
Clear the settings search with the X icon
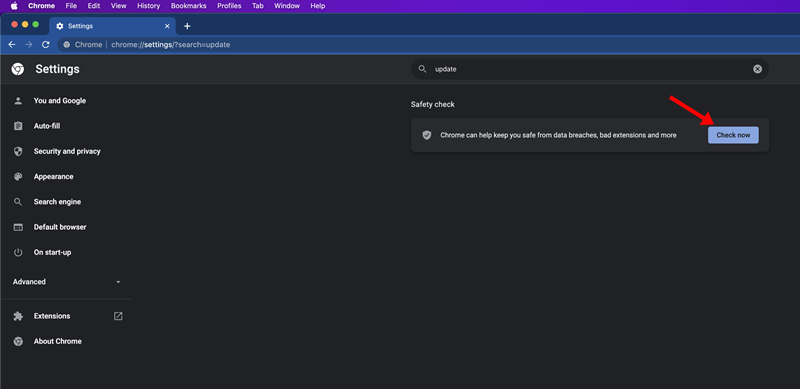click(758, 69)
